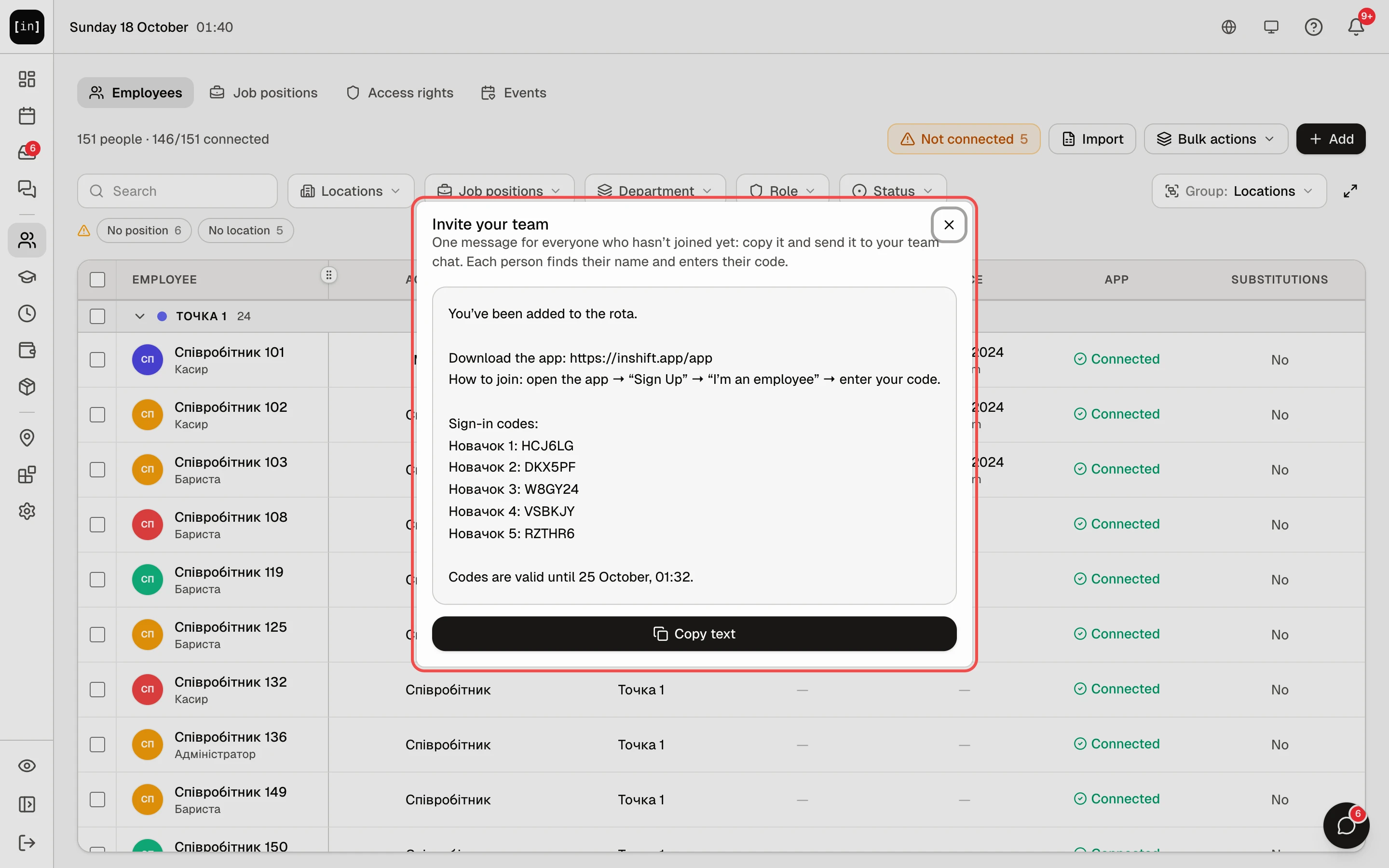The width and height of the screenshot is (1389, 868).
Task: Open the calendar schedule icon in sidebar
Action: tap(27, 115)
